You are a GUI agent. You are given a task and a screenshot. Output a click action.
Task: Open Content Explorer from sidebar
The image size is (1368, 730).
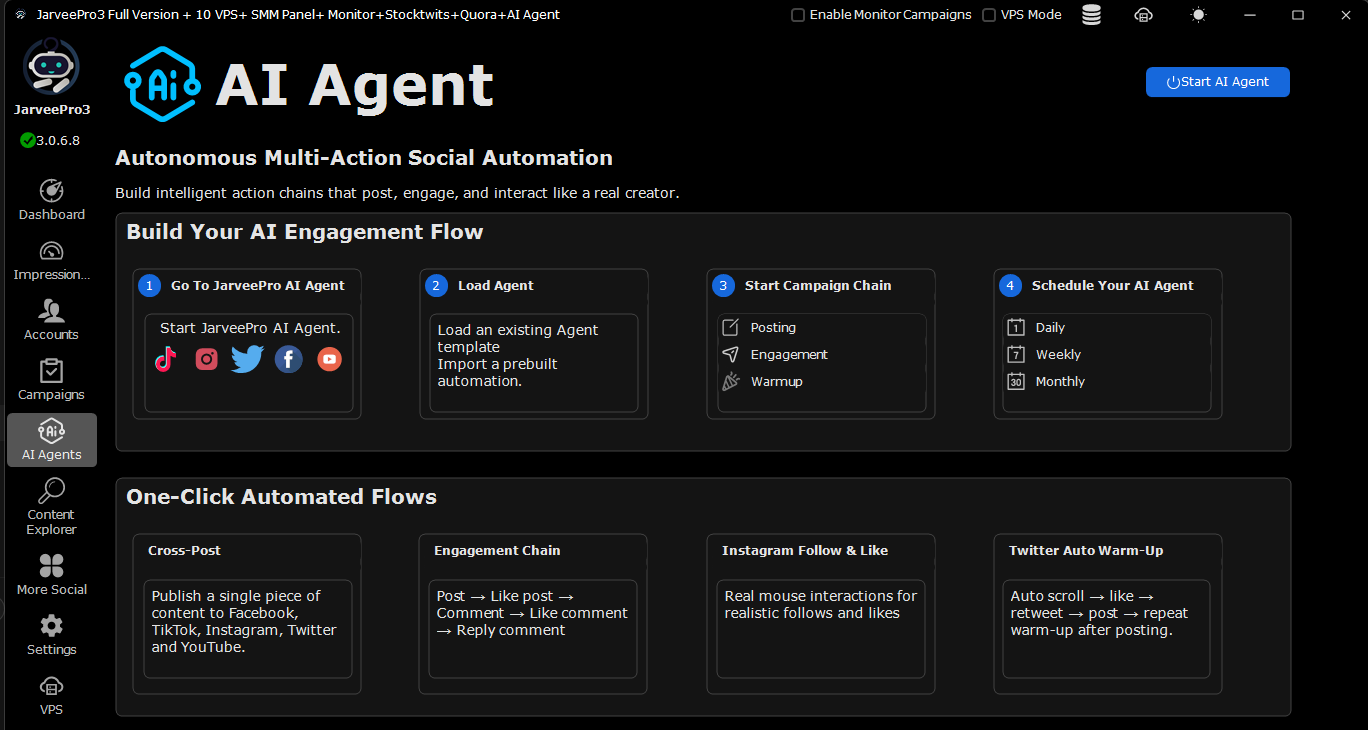52,506
